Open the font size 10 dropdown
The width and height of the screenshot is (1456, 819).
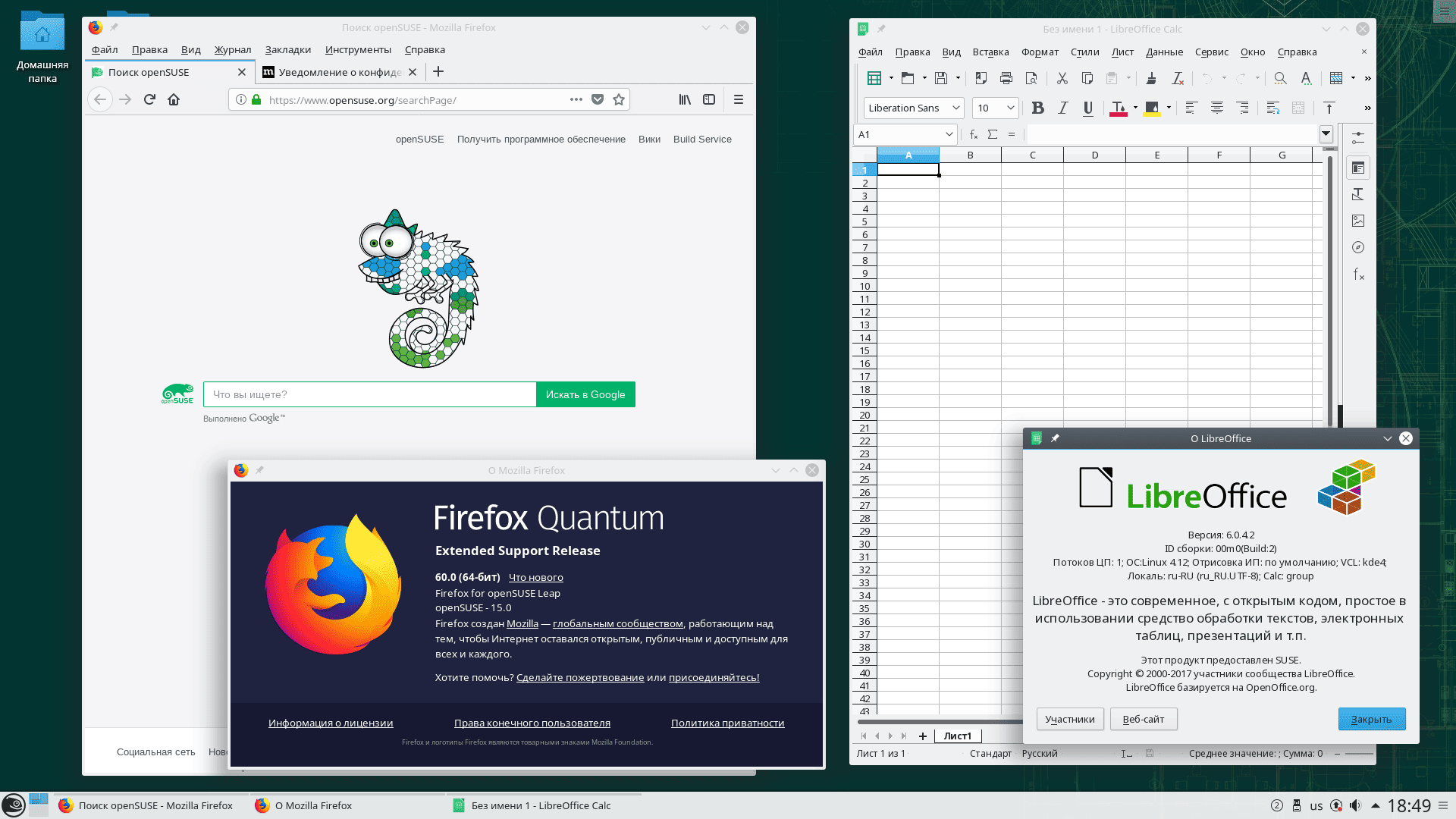click(x=1010, y=108)
